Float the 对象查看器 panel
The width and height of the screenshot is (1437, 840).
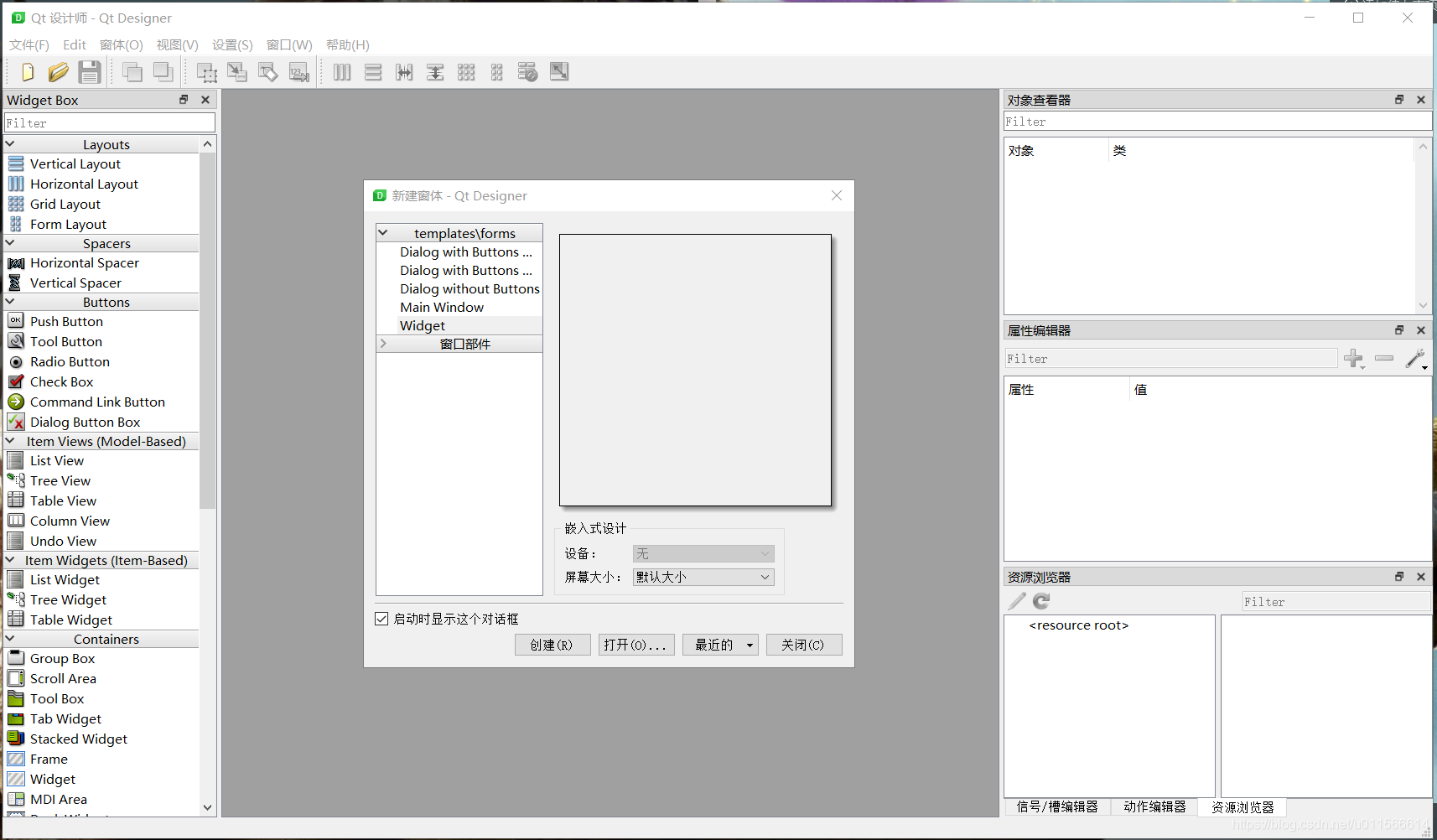(x=1399, y=100)
